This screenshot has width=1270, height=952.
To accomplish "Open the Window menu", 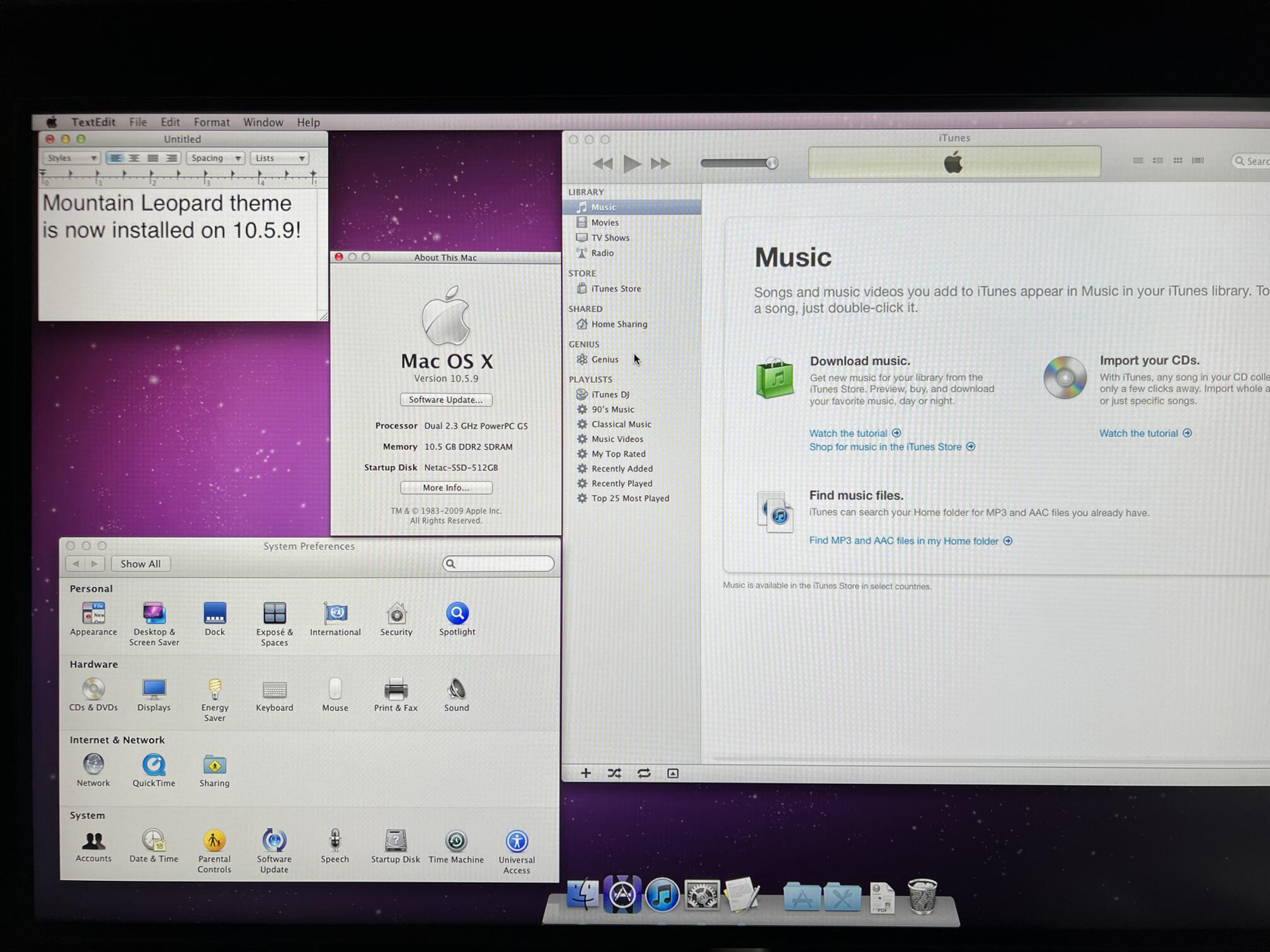I will point(263,122).
